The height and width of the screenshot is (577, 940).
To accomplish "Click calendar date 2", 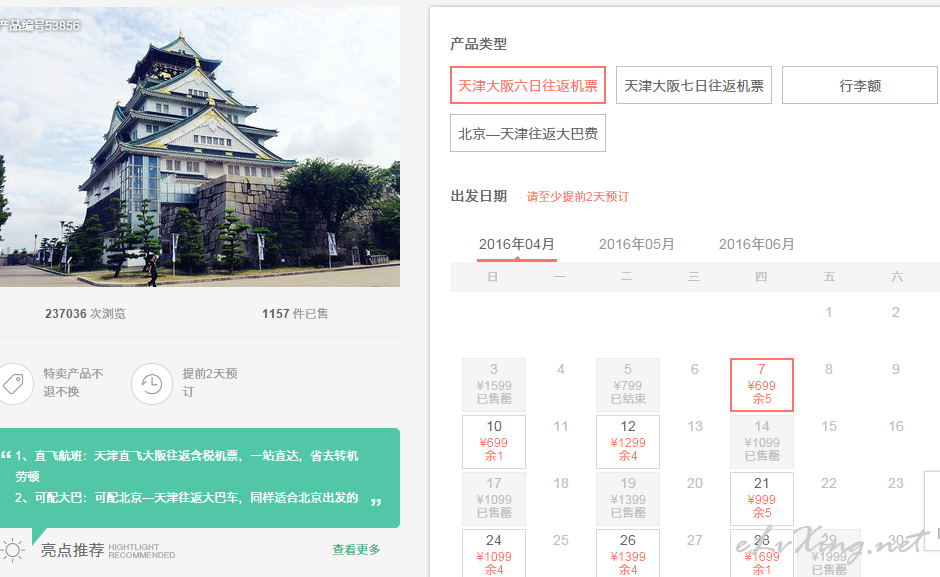I will coord(896,312).
